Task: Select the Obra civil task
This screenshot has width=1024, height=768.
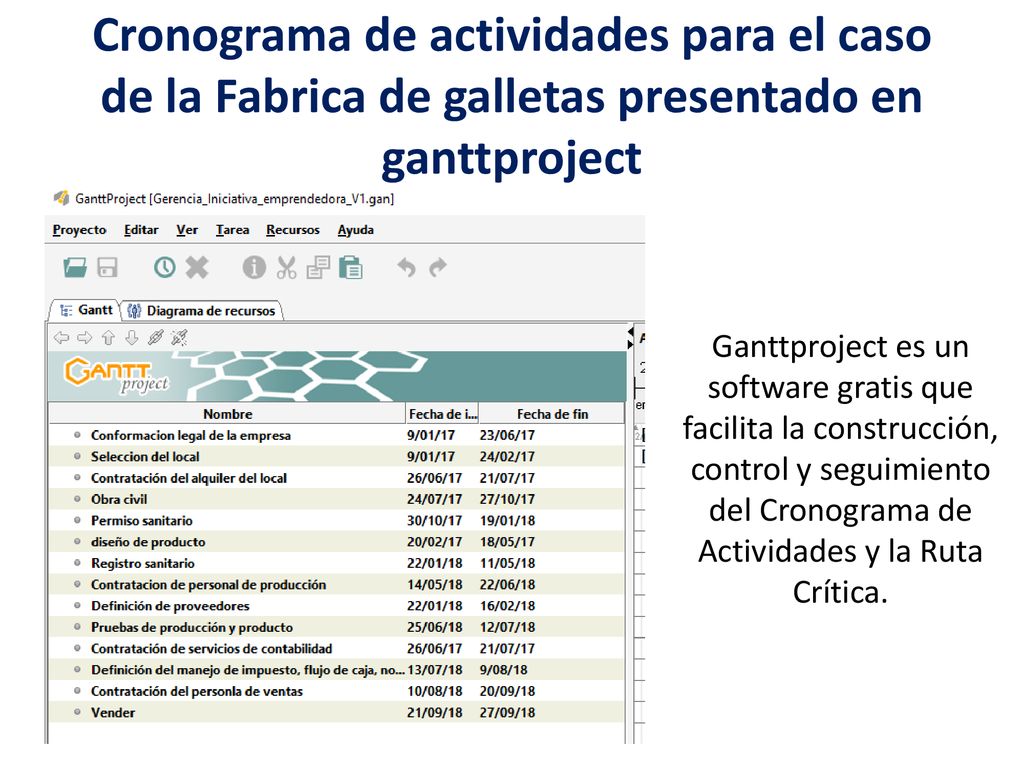Action: pos(119,500)
